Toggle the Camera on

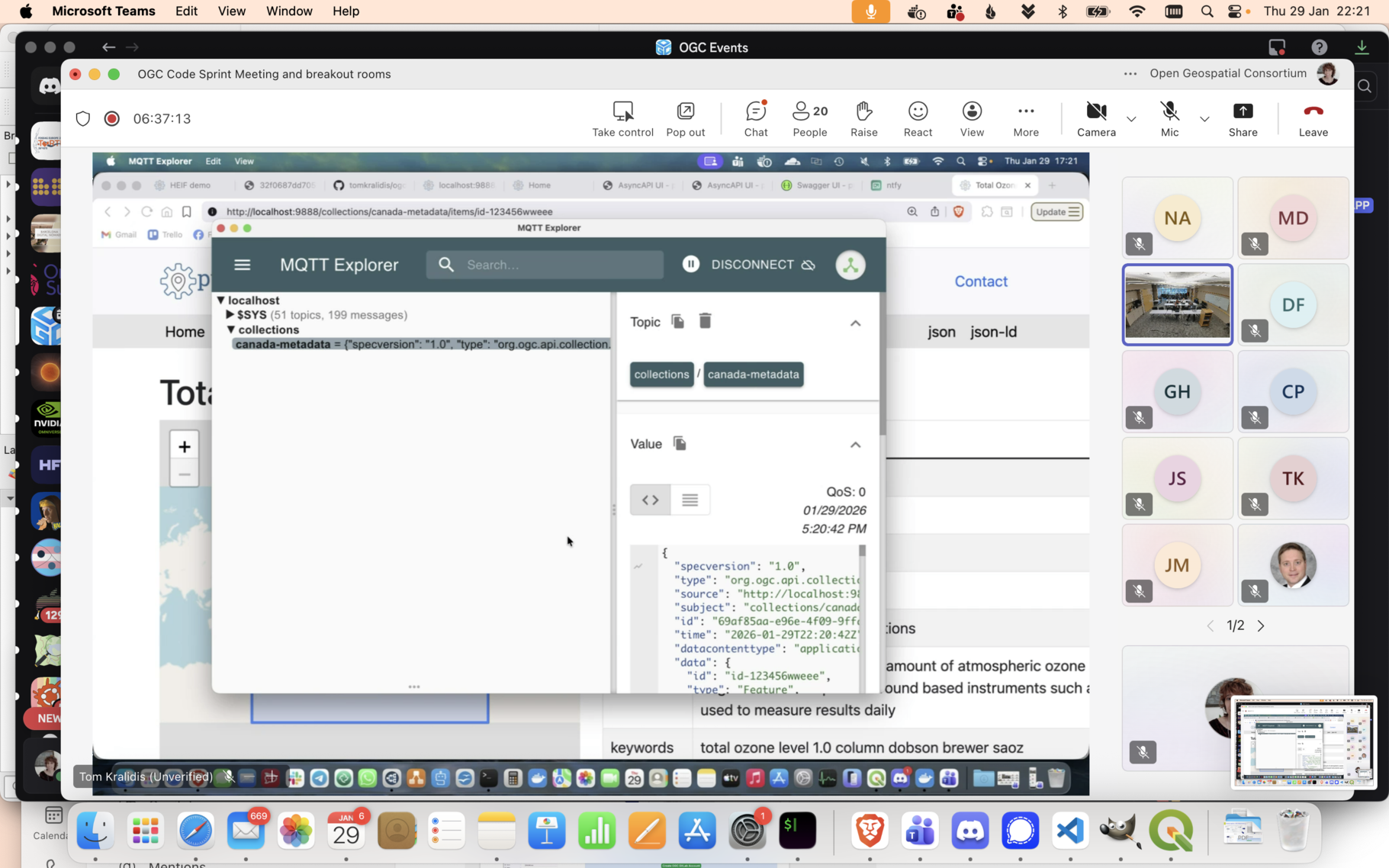pos(1095,111)
